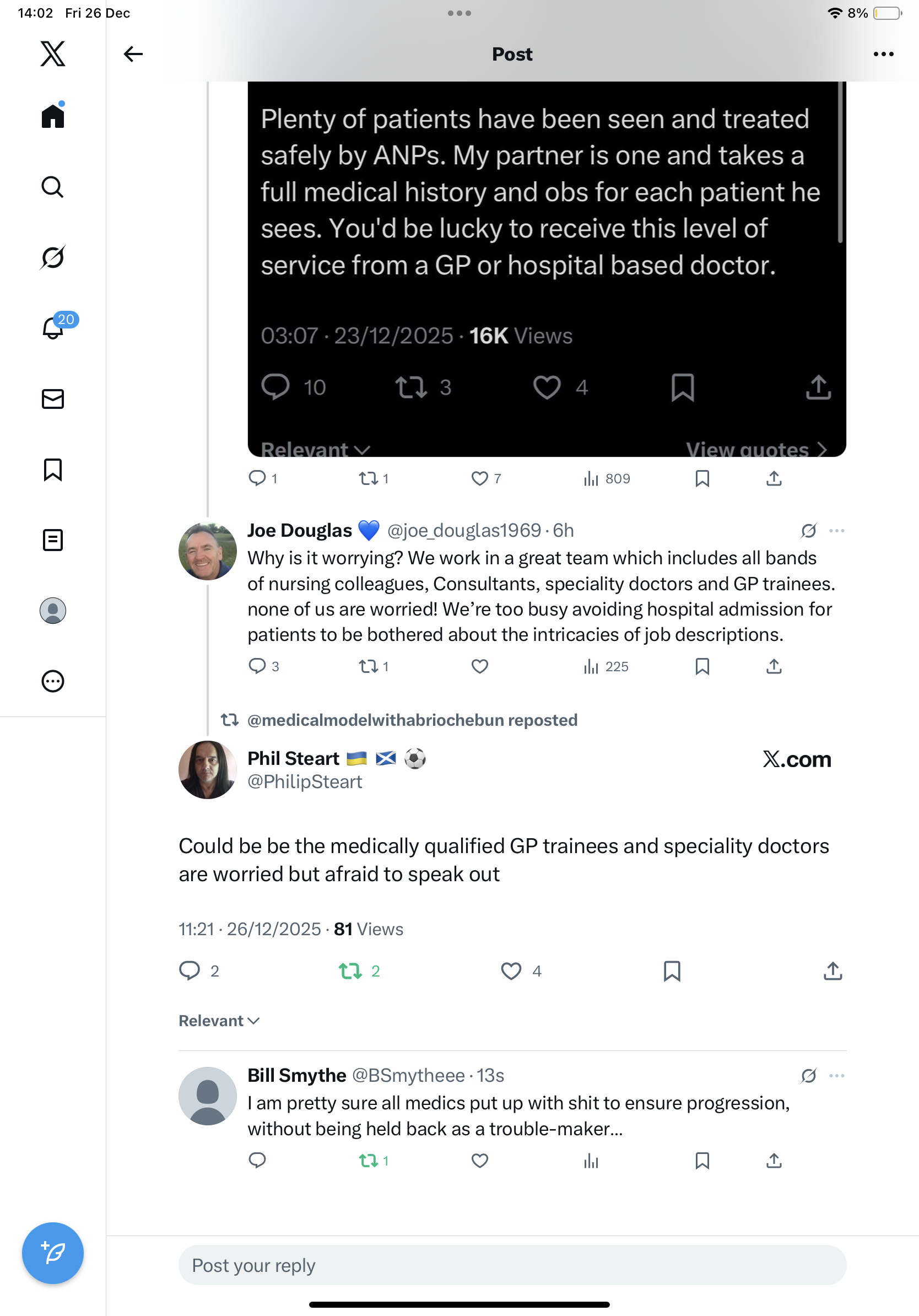Image resolution: width=919 pixels, height=1316 pixels.
Task: Open the Grok icon in sidebar
Action: (53, 257)
